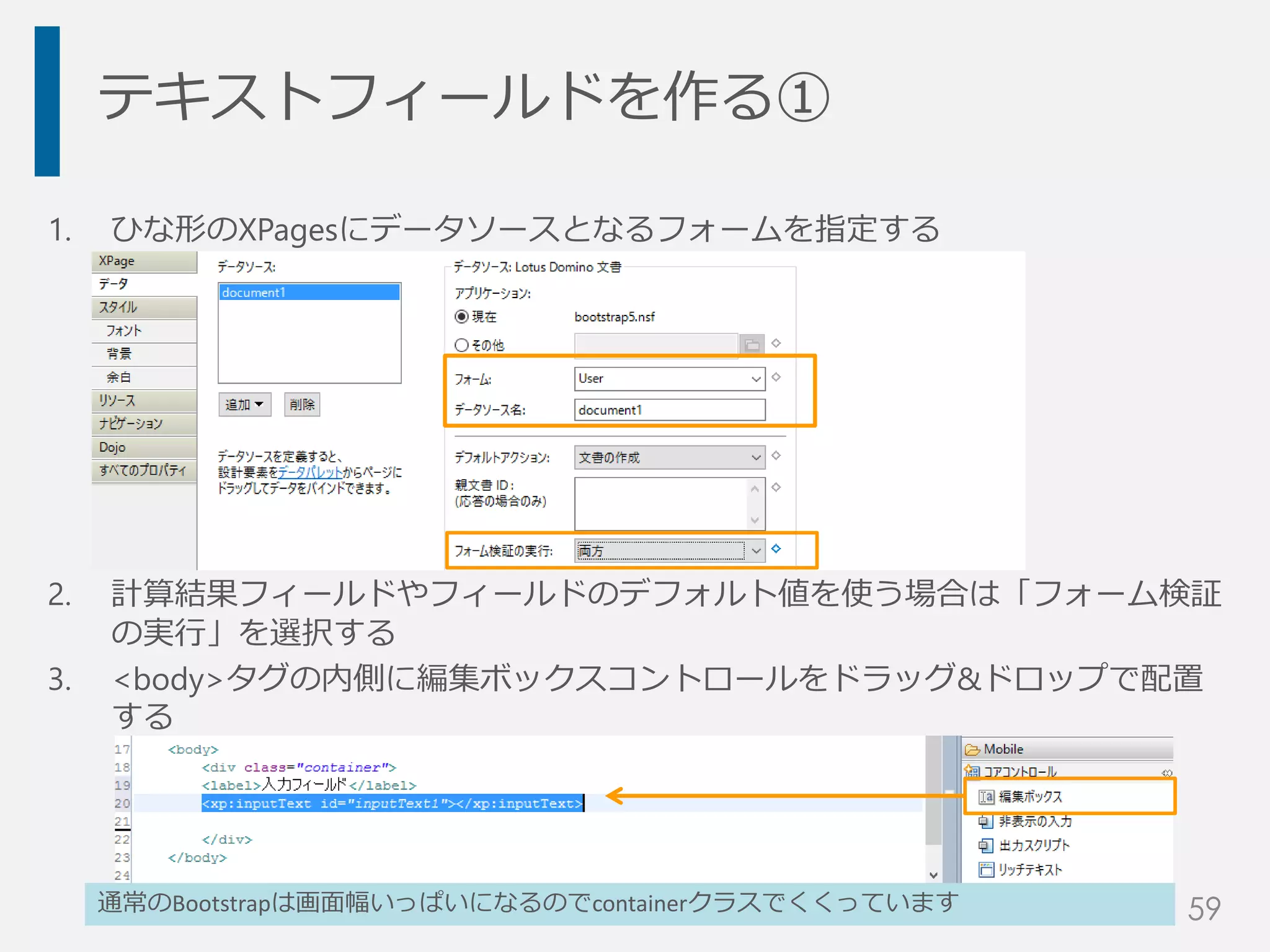1270x952 pixels.
Task: Click line number 21 in the gutter
Action: pyautogui.click(x=122, y=822)
